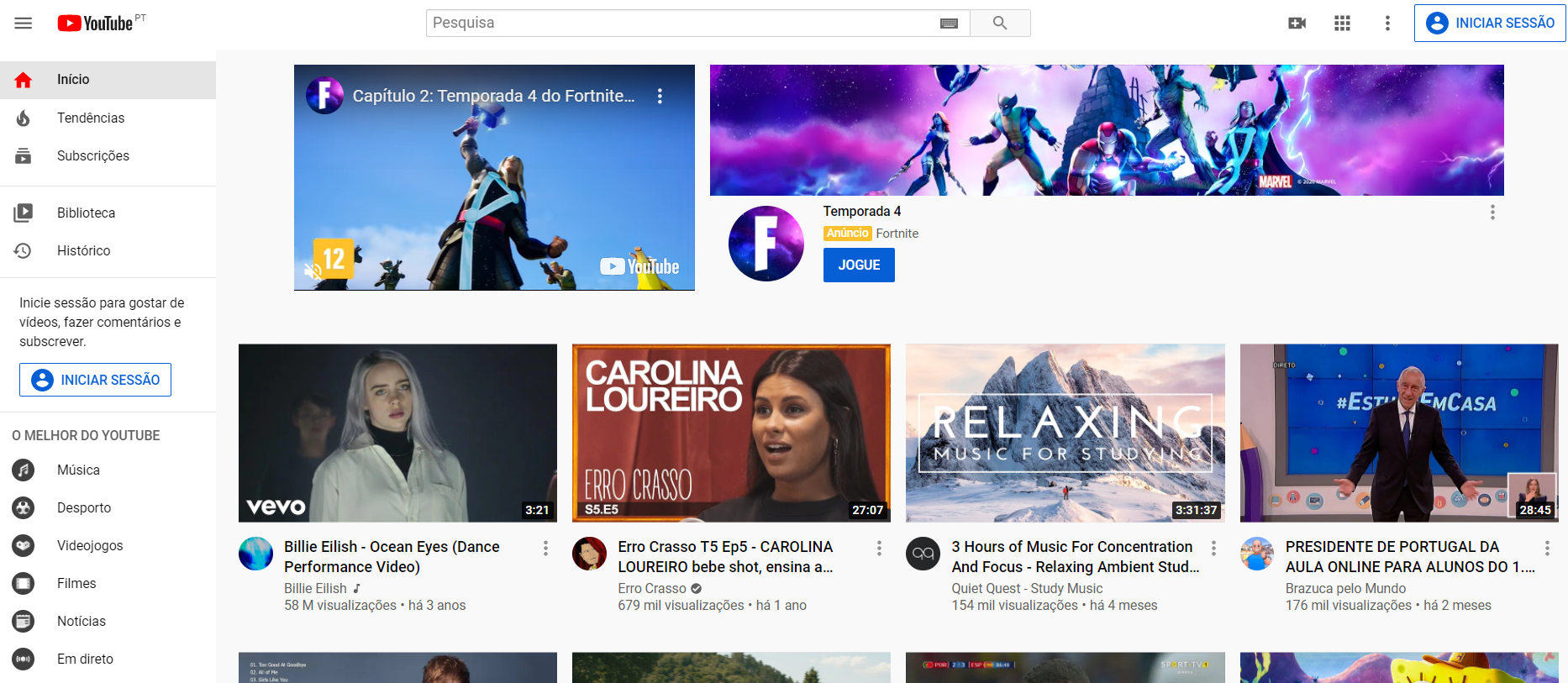
Task: Click INICIAR SESSÃO in the top bar
Action: tap(1490, 23)
